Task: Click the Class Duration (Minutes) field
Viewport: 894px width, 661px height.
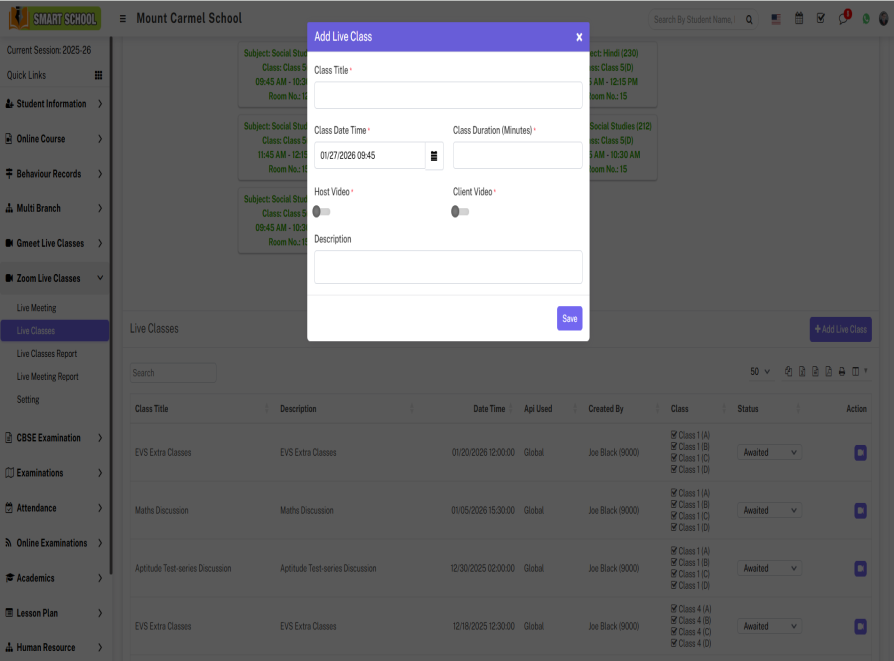Action: (x=517, y=156)
